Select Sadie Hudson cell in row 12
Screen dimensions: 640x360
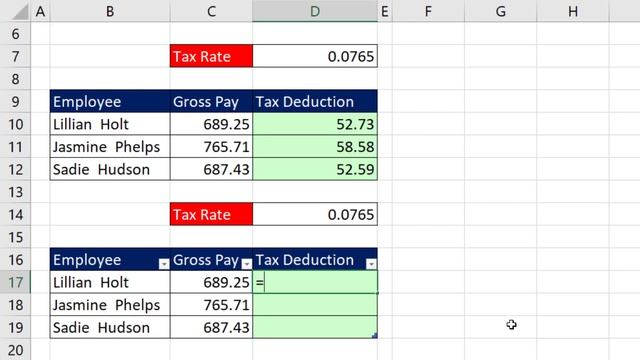110,169
